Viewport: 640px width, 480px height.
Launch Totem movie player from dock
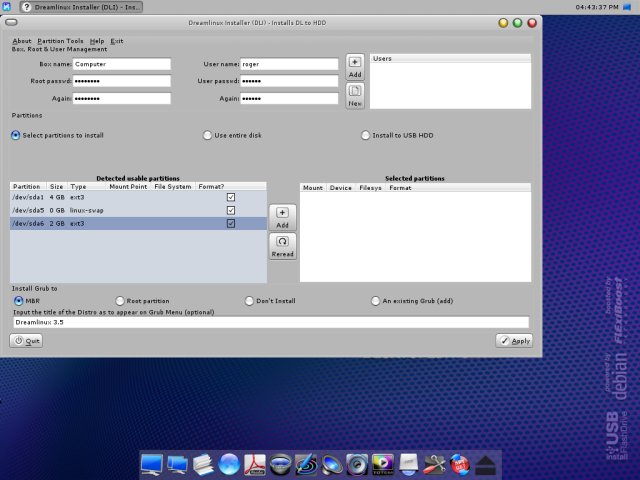[x=383, y=464]
